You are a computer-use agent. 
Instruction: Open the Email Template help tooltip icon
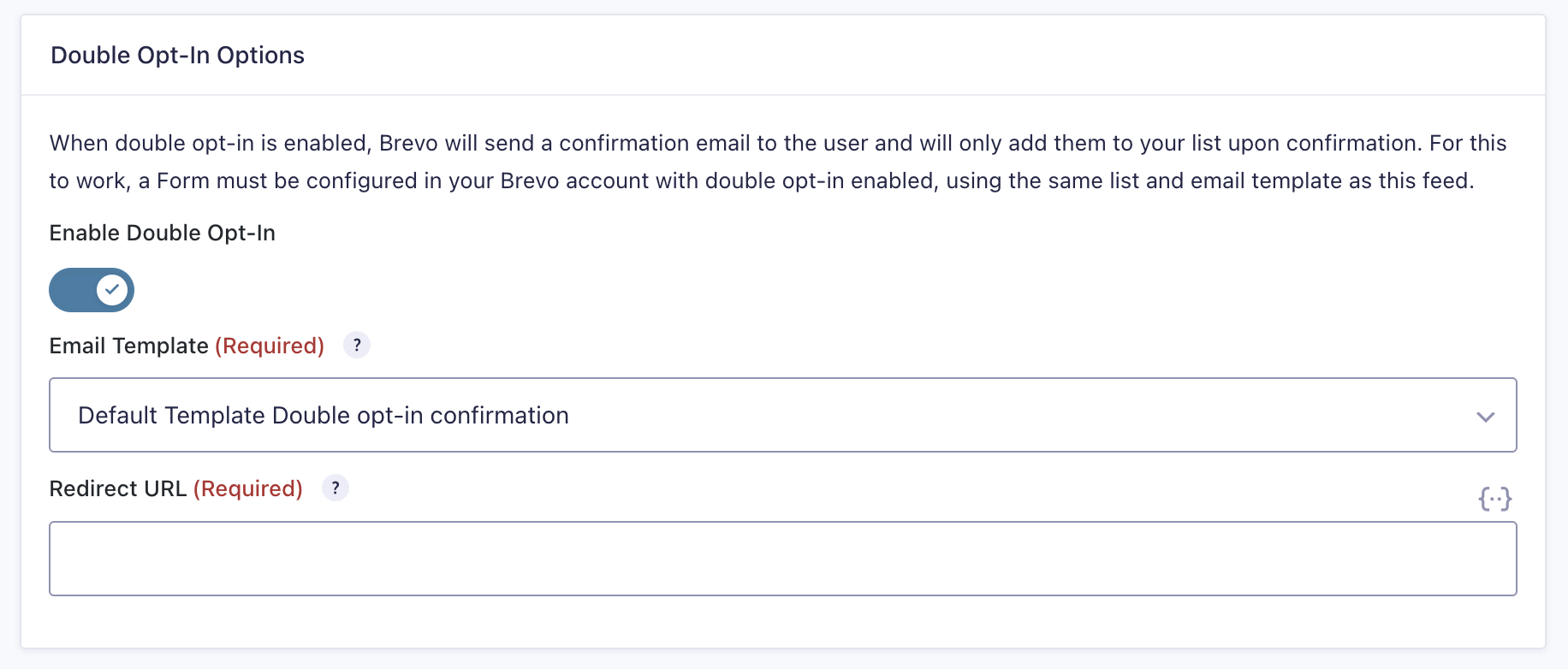357,346
